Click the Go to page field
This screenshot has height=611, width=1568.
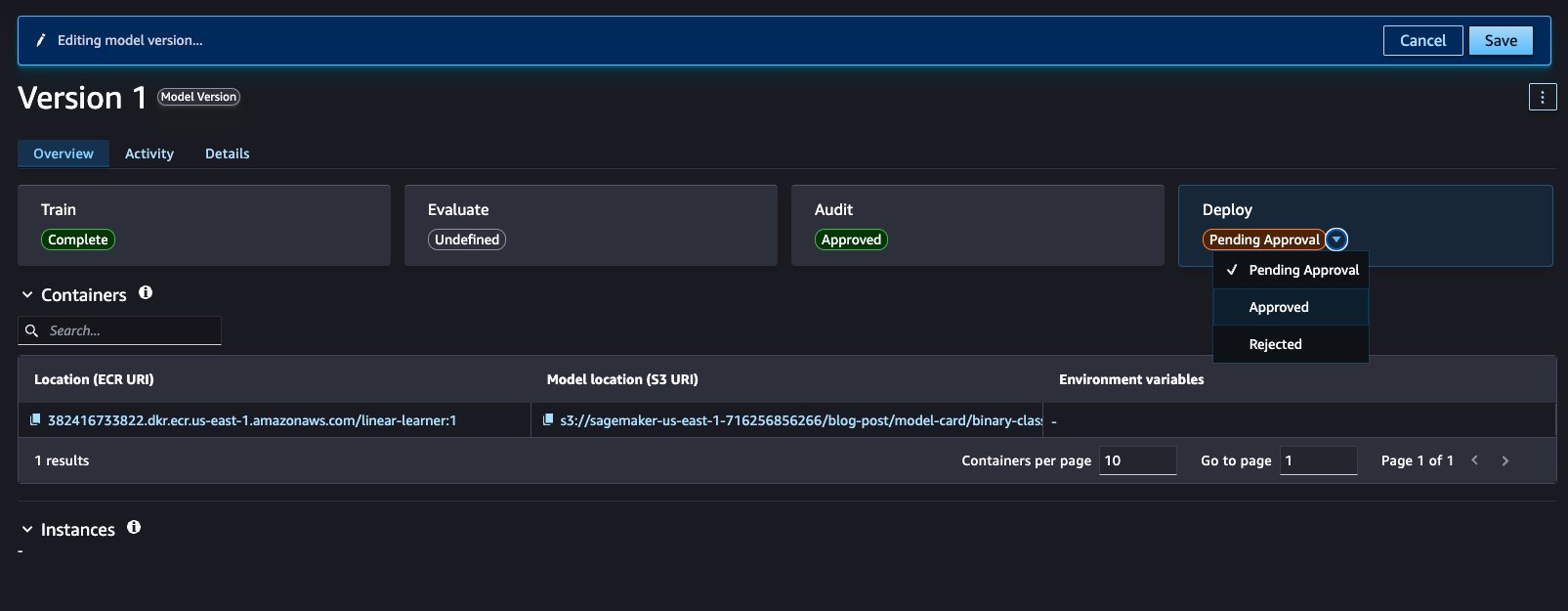1319,460
